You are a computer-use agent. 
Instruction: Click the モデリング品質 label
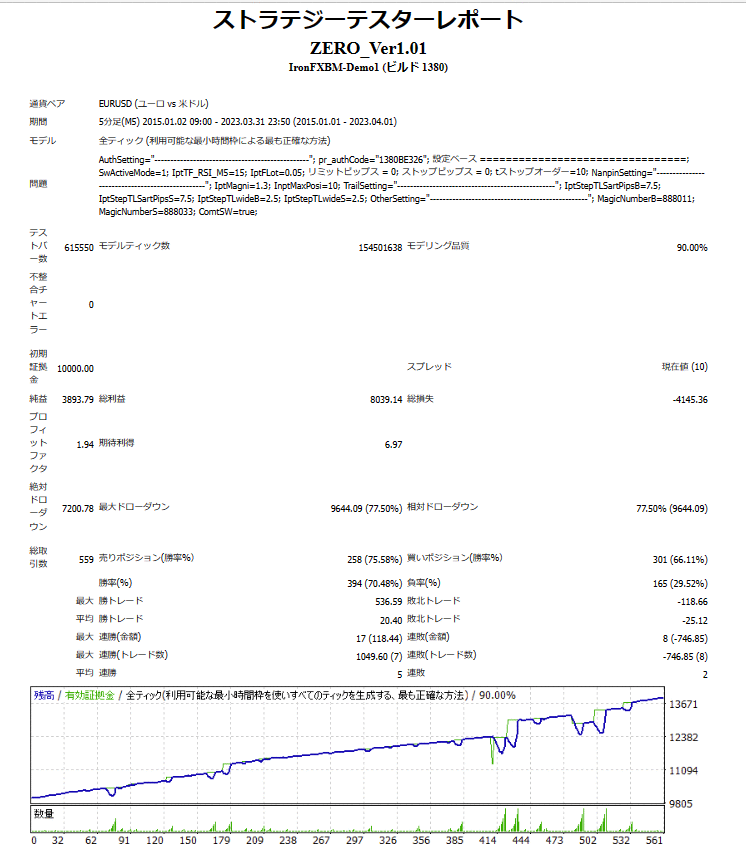tap(438, 246)
